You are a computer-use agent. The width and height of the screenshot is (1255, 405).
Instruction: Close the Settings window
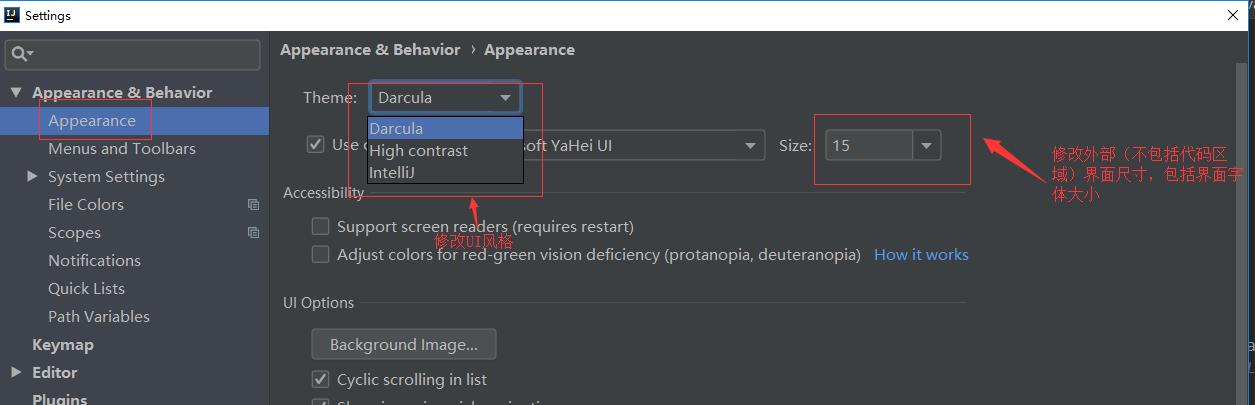click(1233, 15)
